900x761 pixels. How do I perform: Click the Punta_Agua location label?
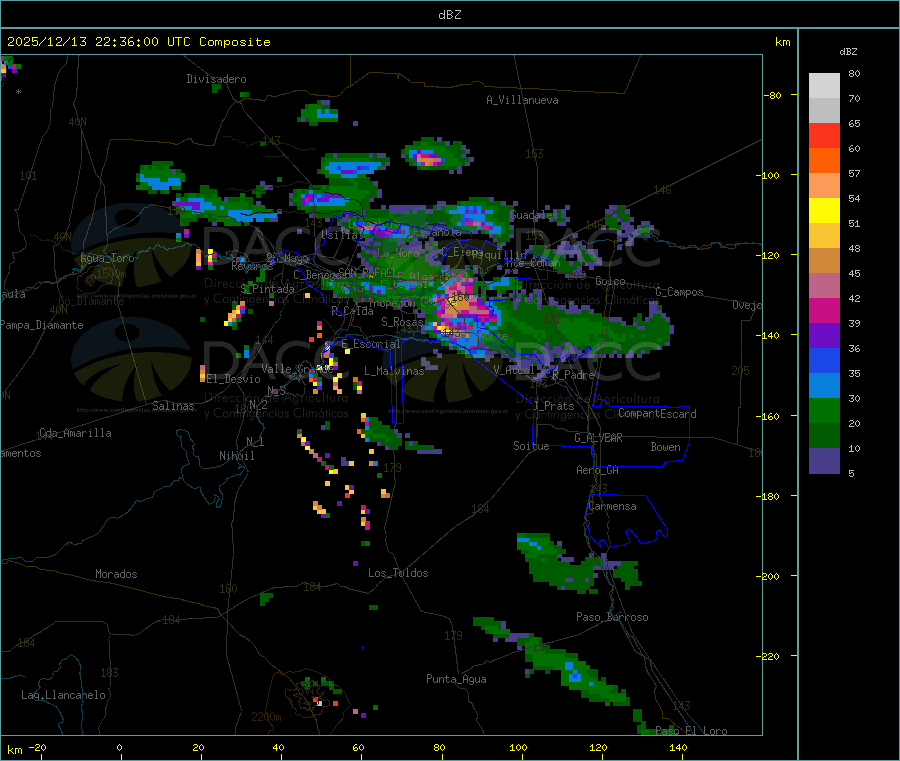(456, 679)
